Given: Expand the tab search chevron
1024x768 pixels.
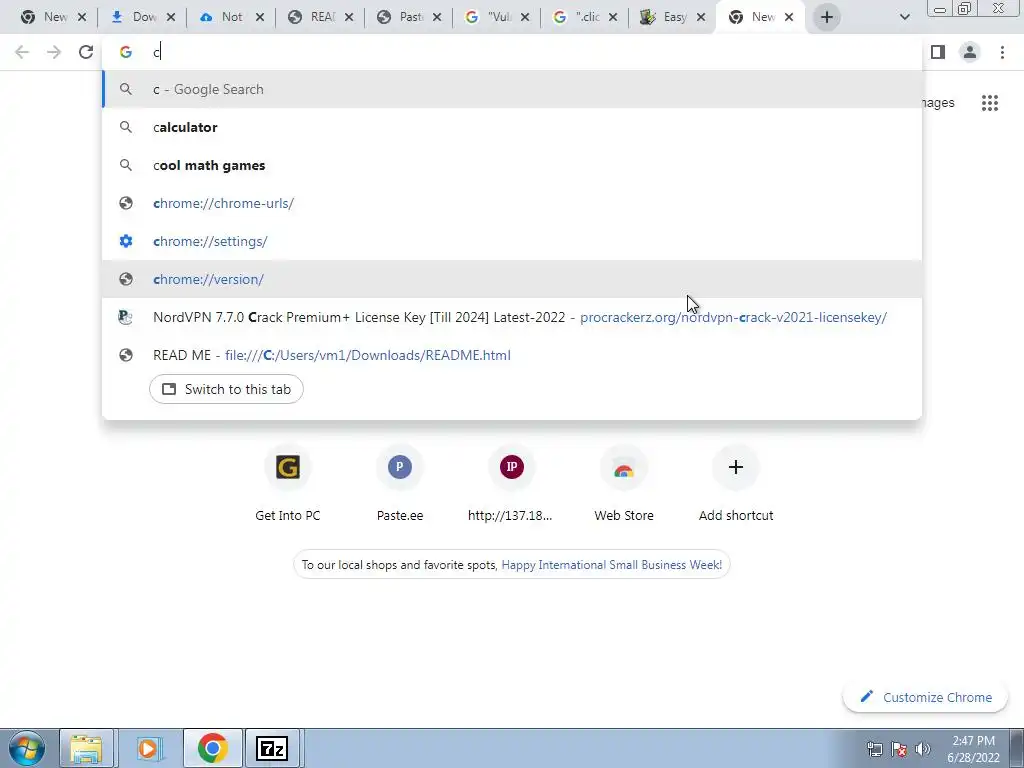Looking at the screenshot, I should pos(904,17).
